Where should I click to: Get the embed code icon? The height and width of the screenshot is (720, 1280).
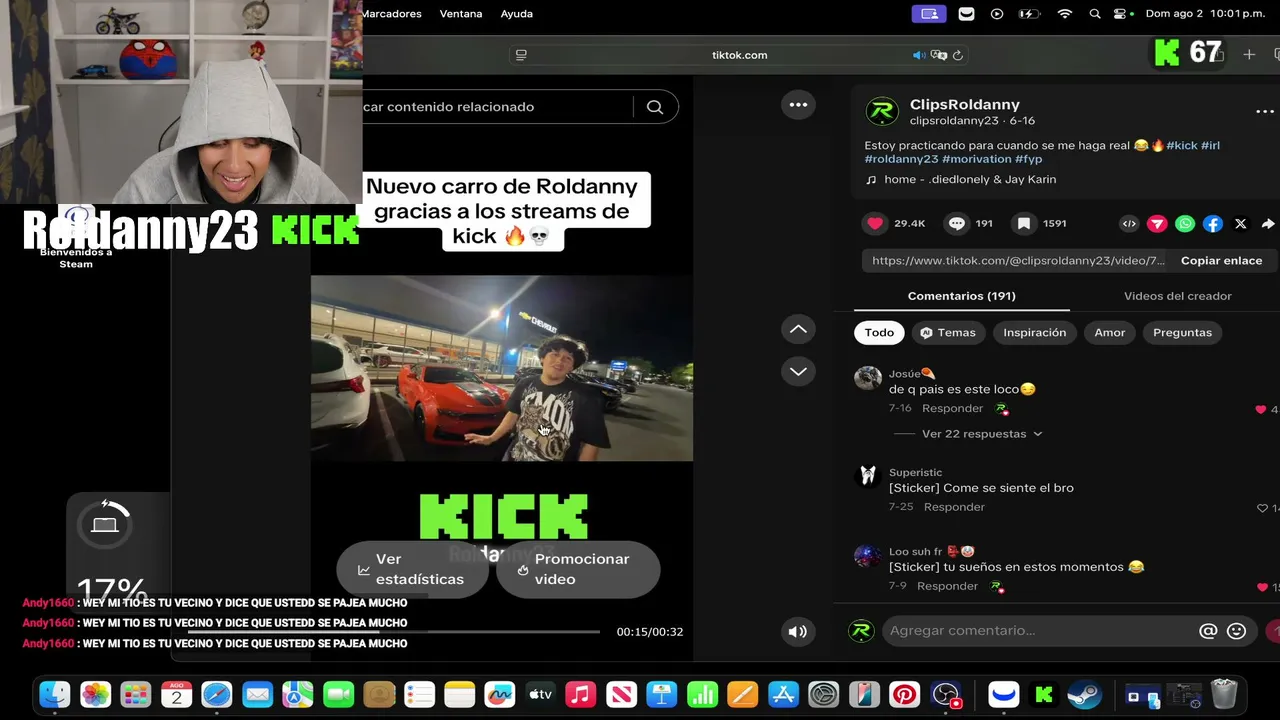[x=1129, y=224]
